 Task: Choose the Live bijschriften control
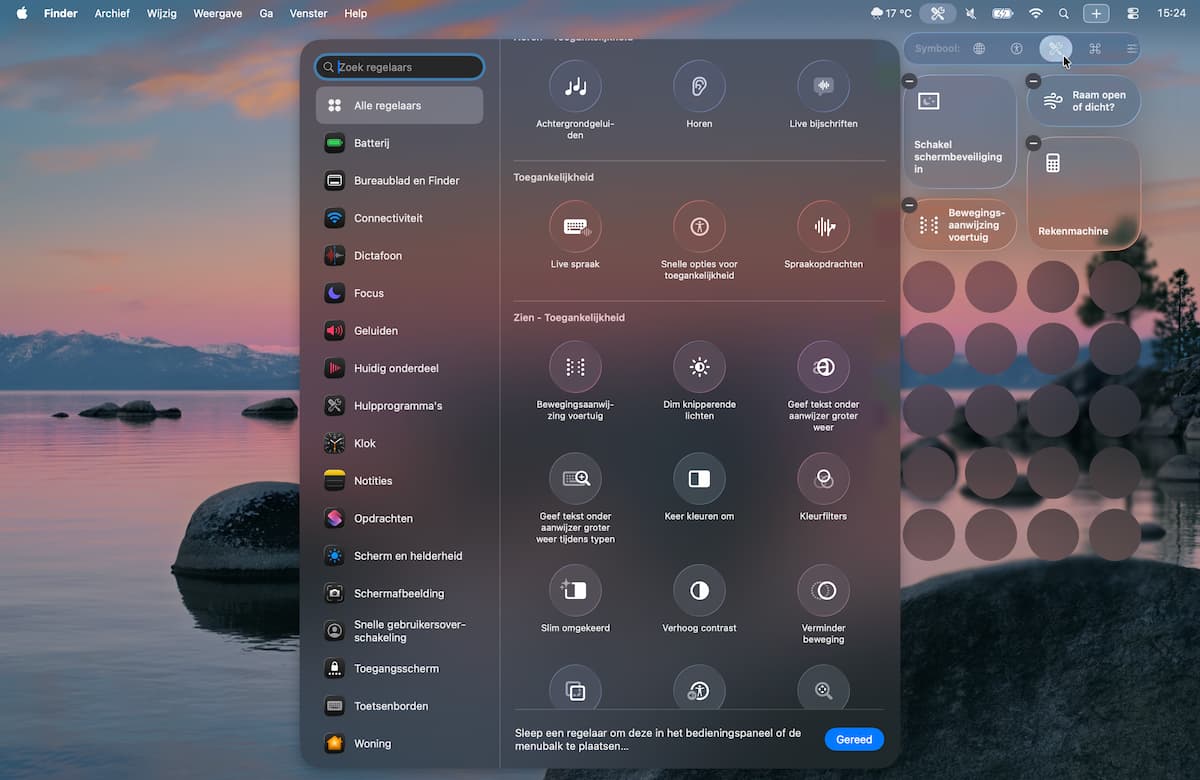[x=823, y=86]
